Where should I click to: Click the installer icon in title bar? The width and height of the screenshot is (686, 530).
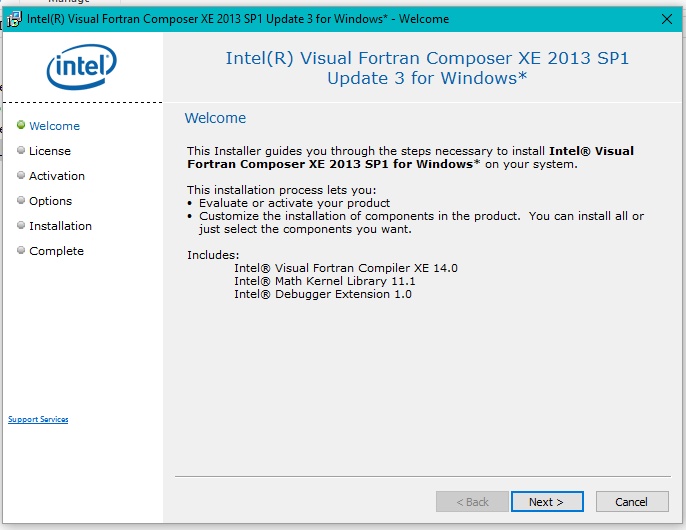pyautogui.click(x=14, y=19)
